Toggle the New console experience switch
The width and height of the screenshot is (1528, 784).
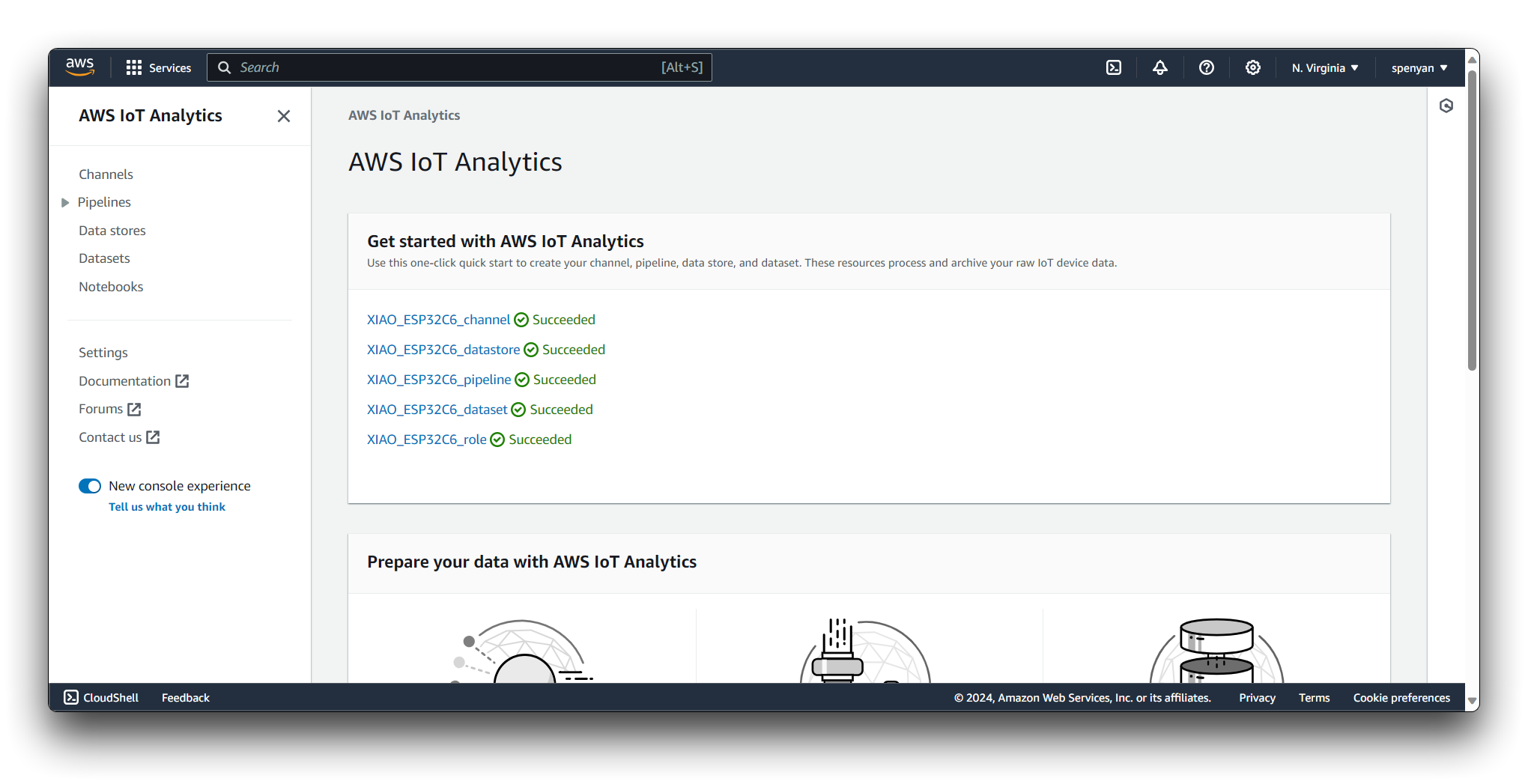(x=90, y=486)
